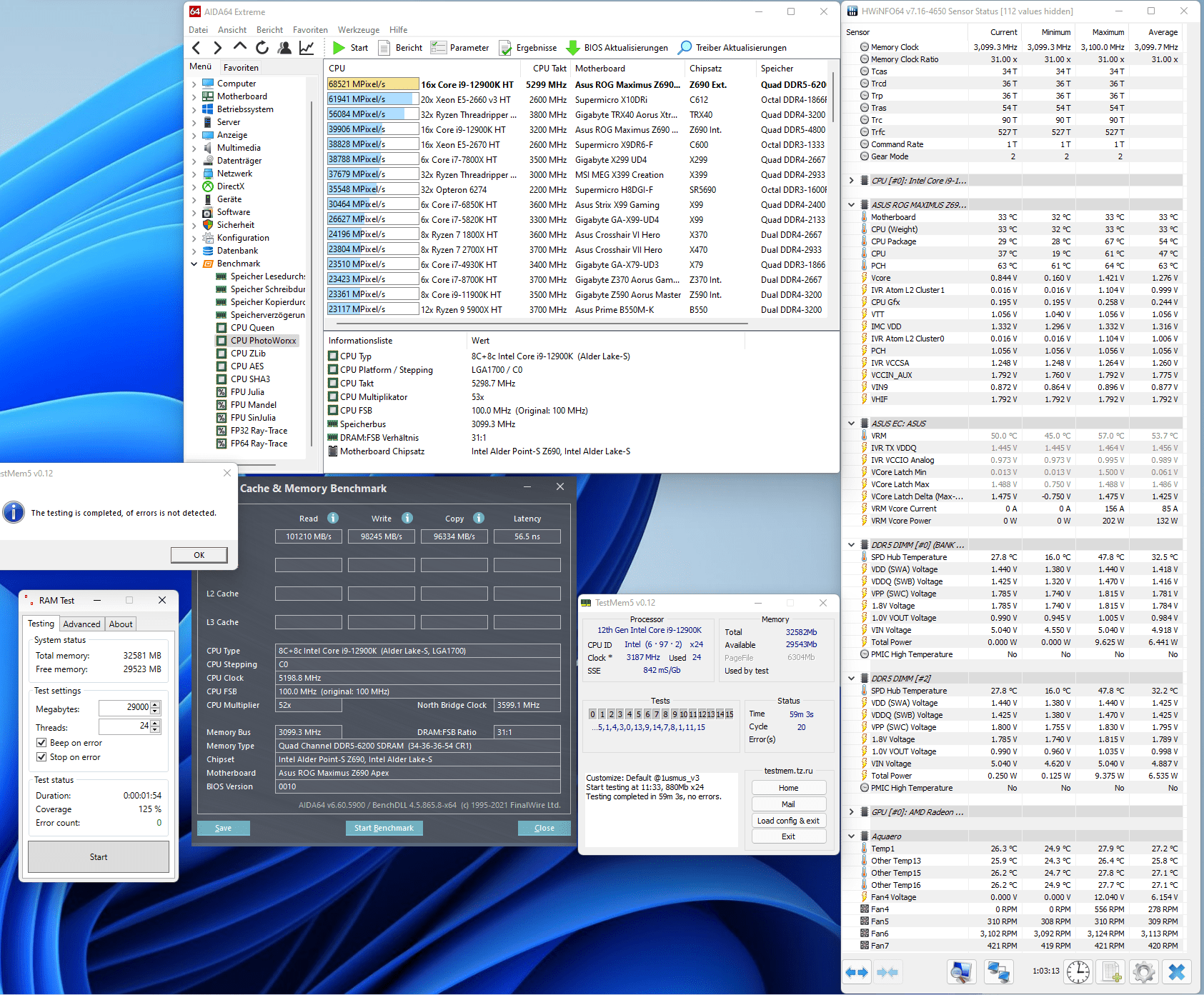The width and height of the screenshot is (1204, 995).
Task: Click the refresh icon in AIDA64 toolbar
Action: point(262,48)
